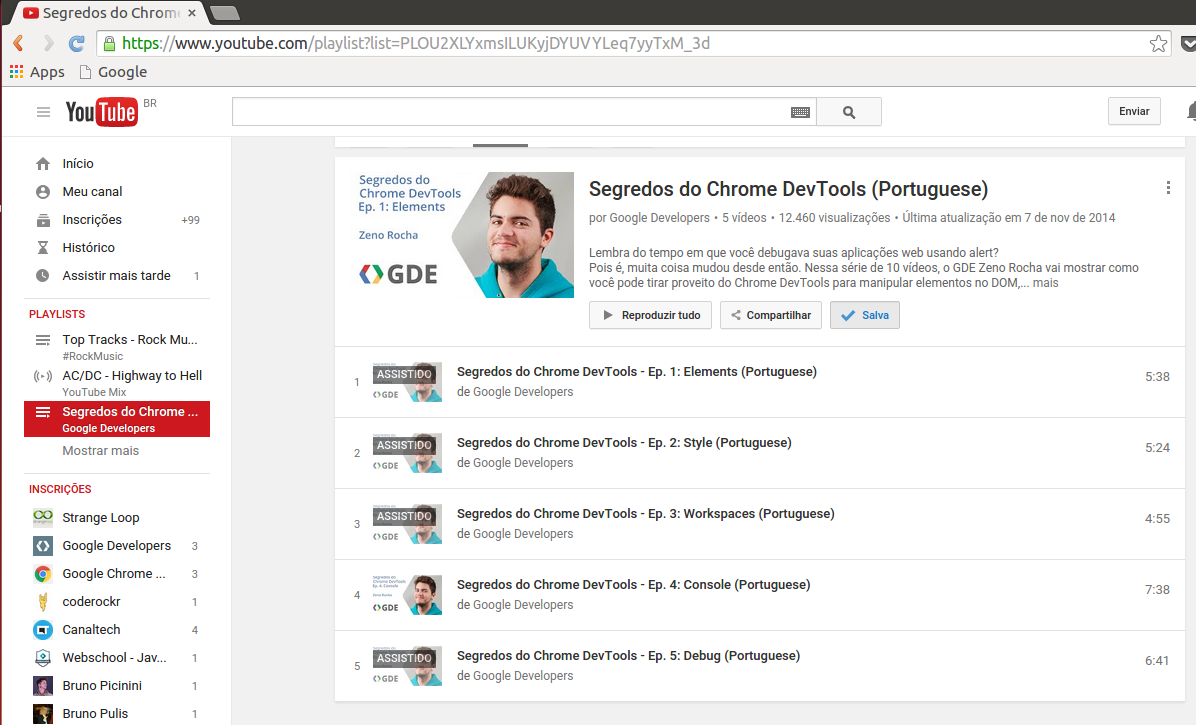Click the browser forward arrow
The width and height of the screenshot is (1196, 725).
point(48,43)
